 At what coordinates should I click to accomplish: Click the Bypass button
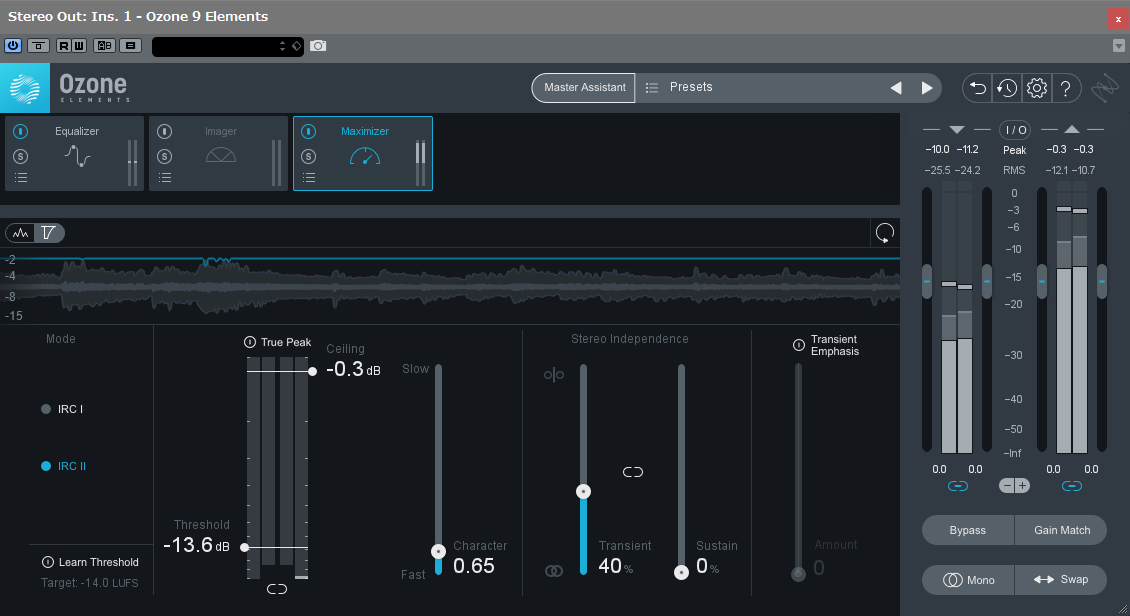[968, 530]
